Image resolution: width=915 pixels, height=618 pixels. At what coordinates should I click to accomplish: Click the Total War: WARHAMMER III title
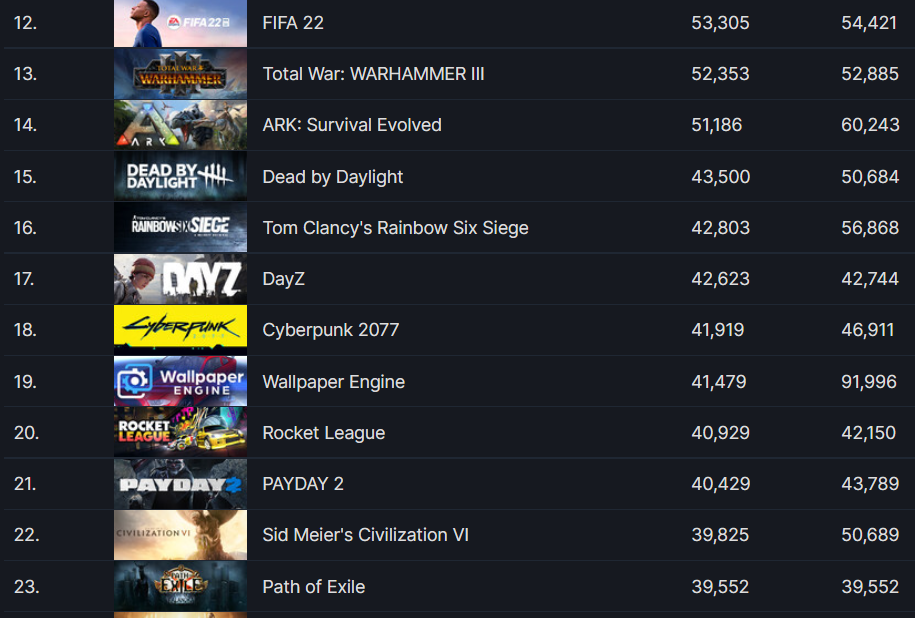tap(373, 74)
